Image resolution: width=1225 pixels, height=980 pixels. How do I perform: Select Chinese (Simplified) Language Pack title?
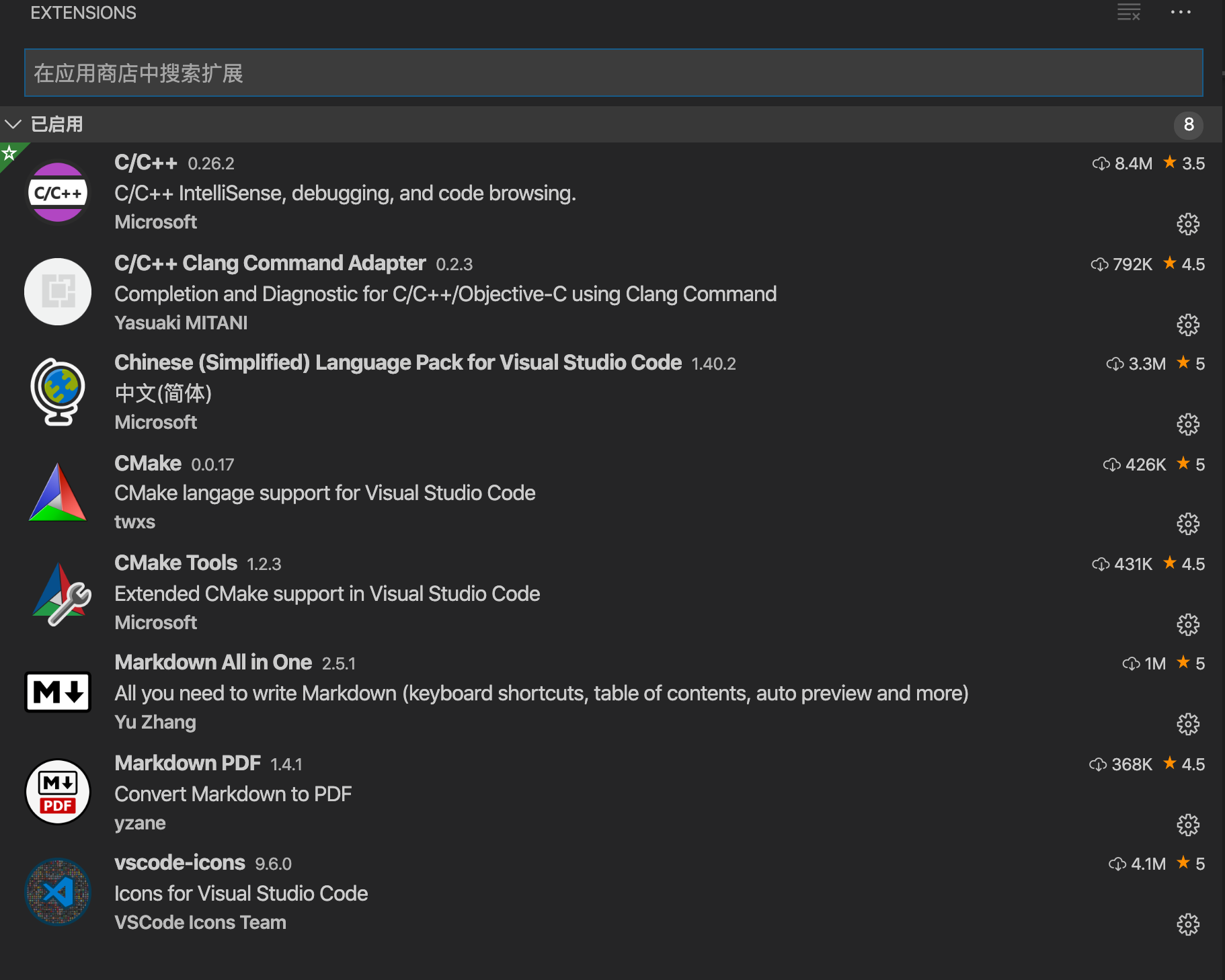(x=398, y=362)
